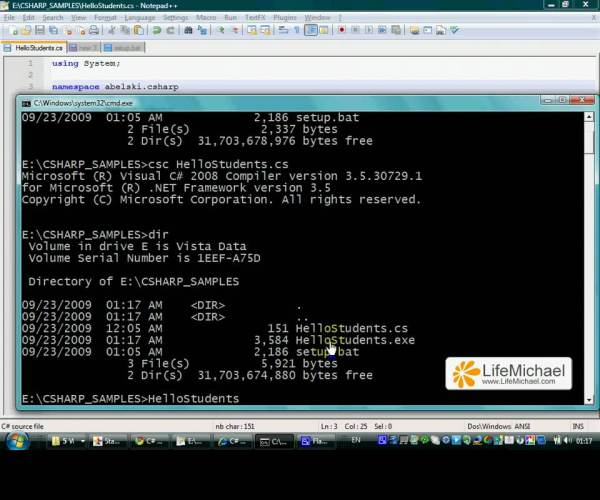The width and height of the screenshot is (600, 500).
Task: Click the Cut scissors icon
Action: (x=112, y=30)
